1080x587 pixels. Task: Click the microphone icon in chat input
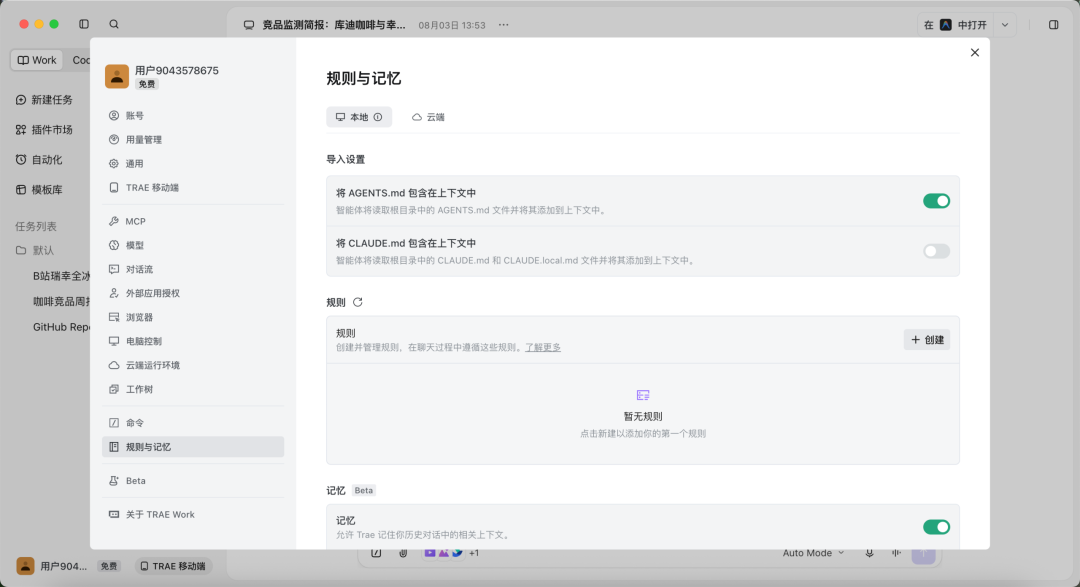coord(869,553)
